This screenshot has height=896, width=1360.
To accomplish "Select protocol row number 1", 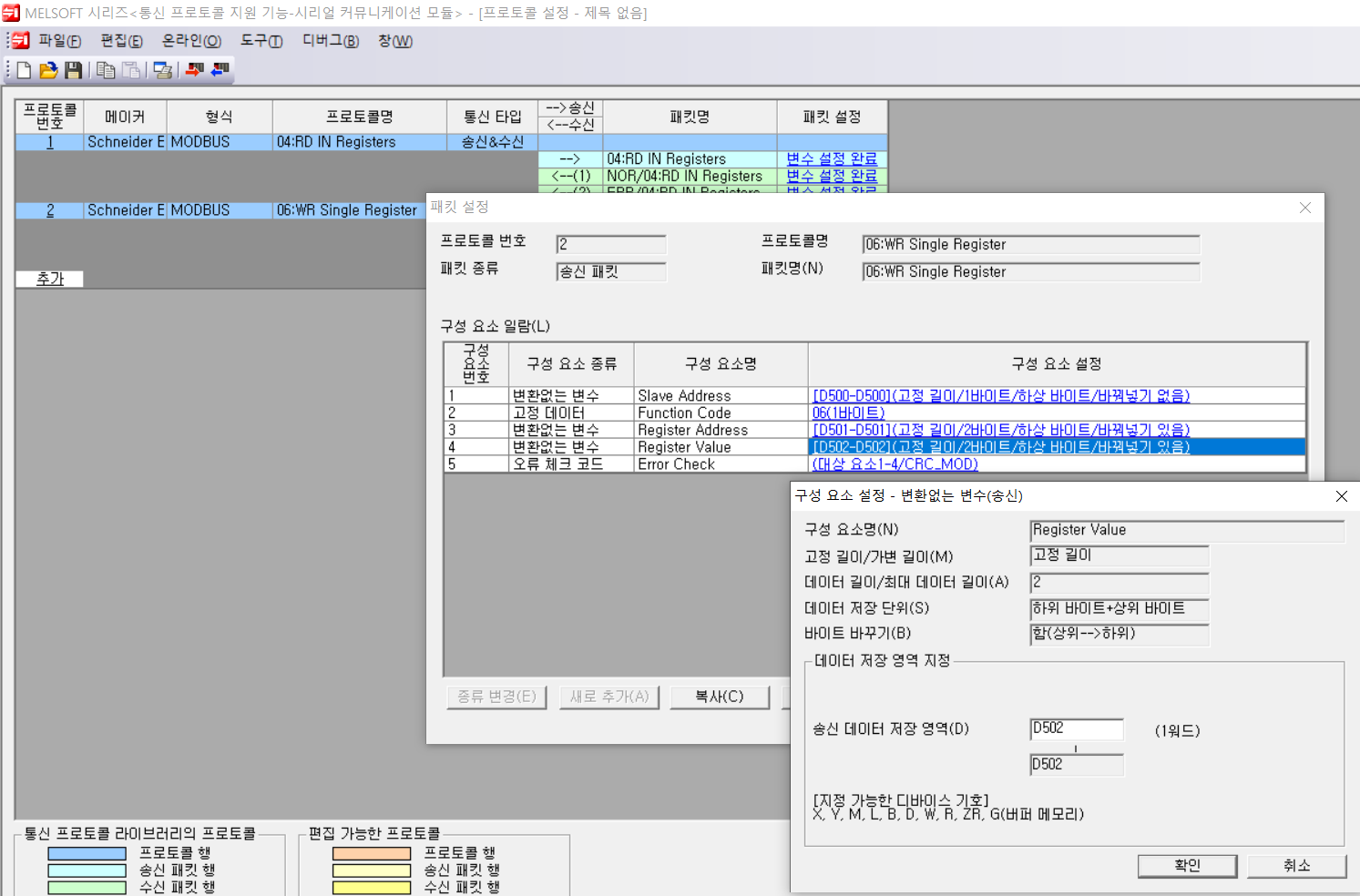I will point(49,142).
